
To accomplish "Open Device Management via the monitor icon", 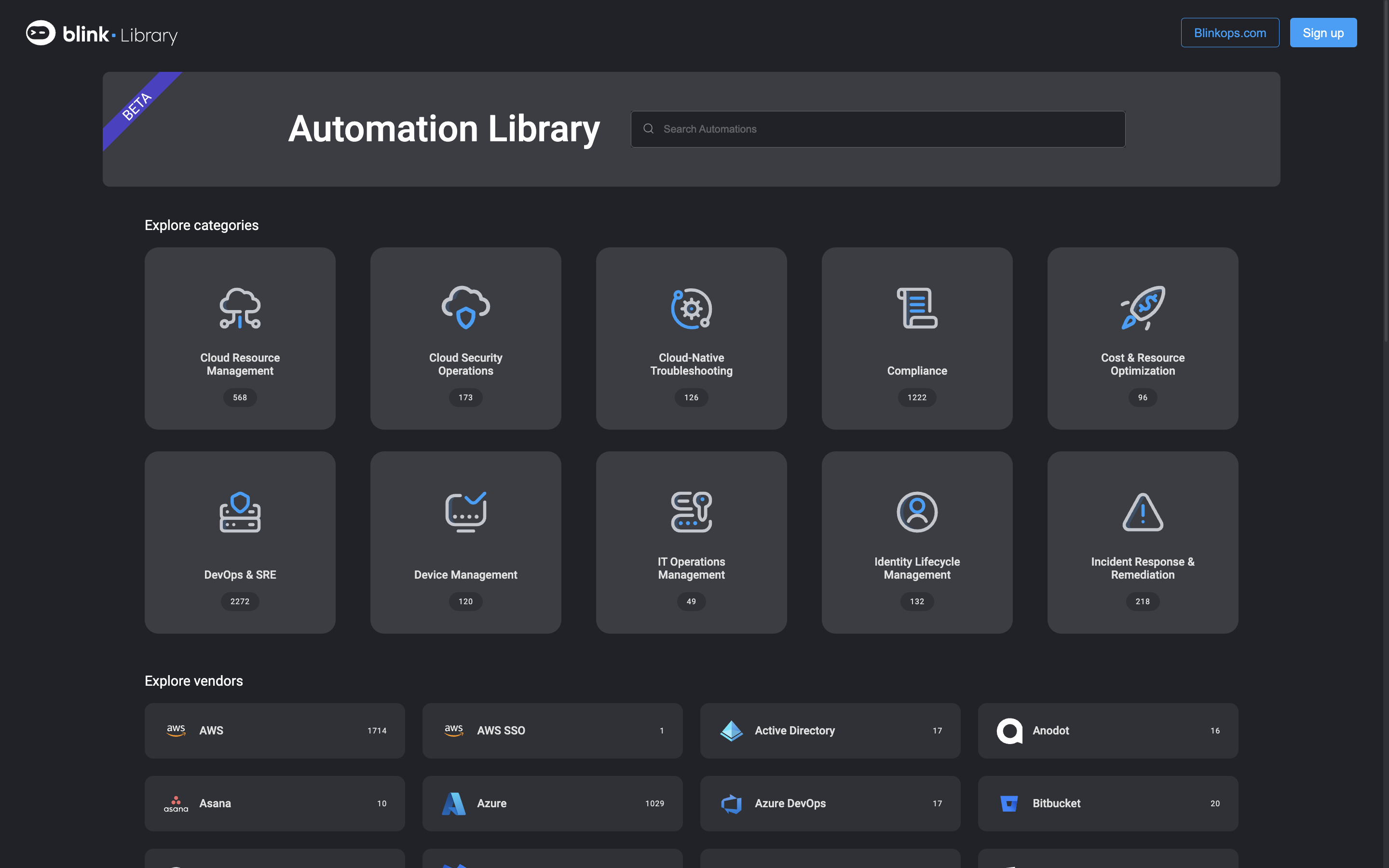I will pyautogui.click(x=465, y=513).
